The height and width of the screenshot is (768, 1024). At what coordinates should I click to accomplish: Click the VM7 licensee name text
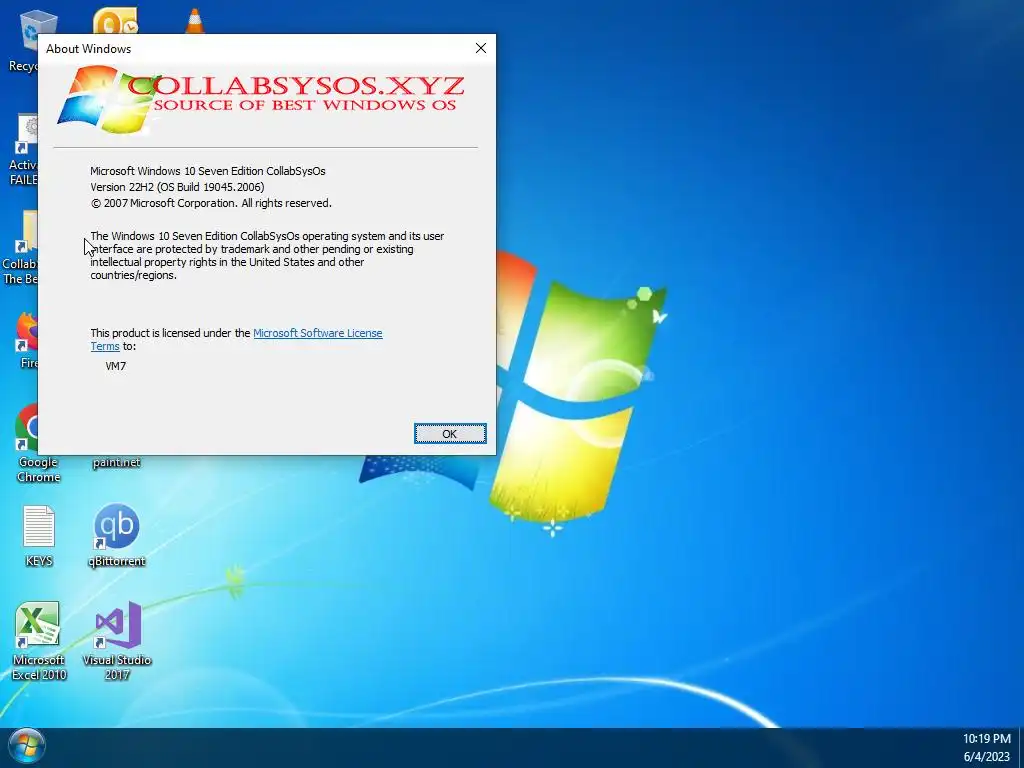116,366
